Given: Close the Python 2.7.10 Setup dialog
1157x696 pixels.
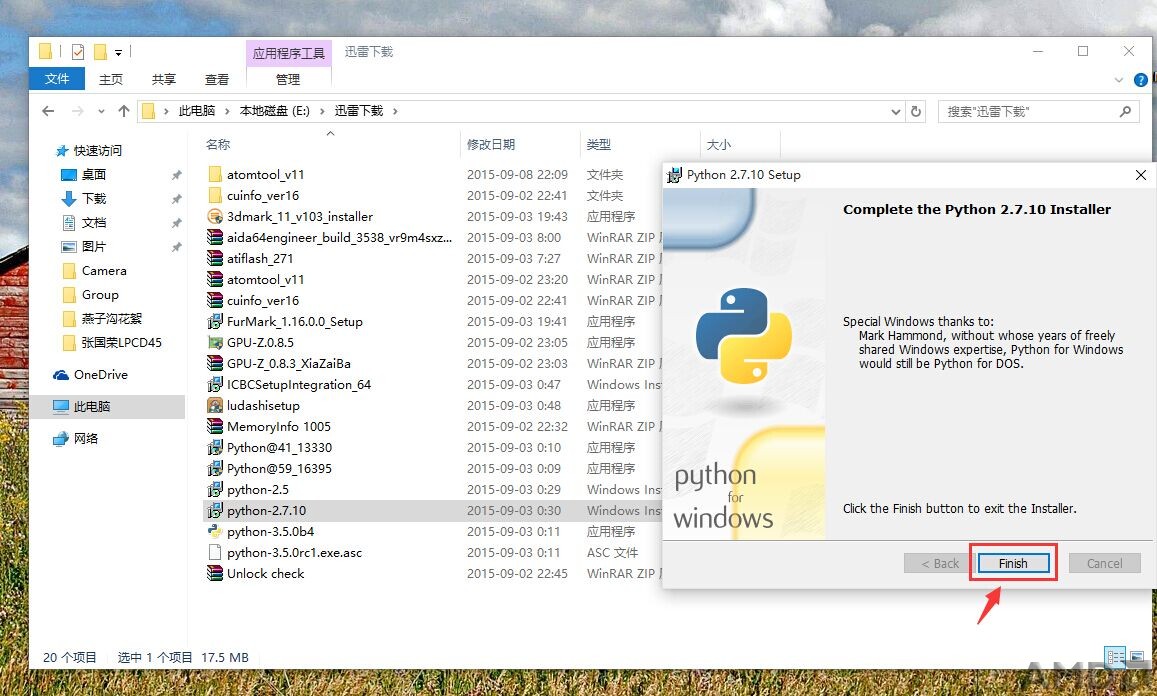Looking at the screenshot, I should 1140,175.
